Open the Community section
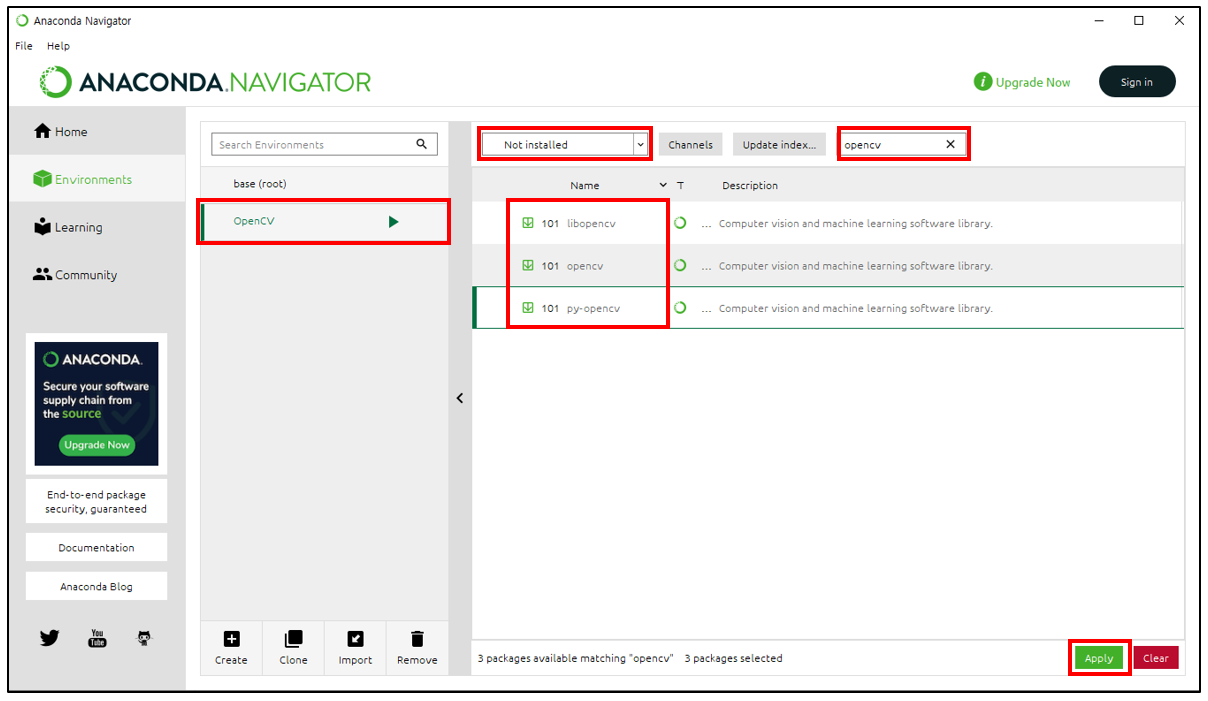This screenshot has height=701, width=1208. coord(96,275)
